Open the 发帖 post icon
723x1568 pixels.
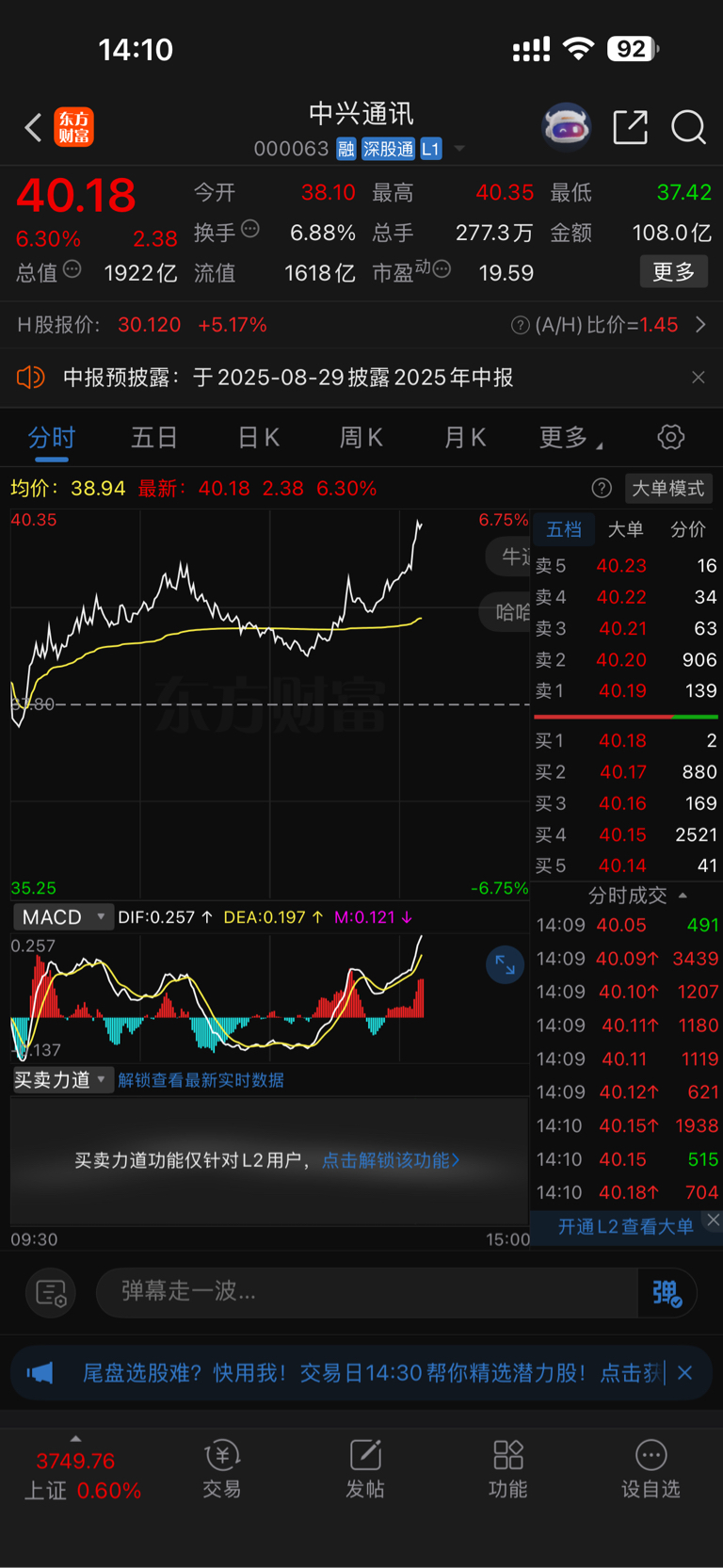point(365,1469)
